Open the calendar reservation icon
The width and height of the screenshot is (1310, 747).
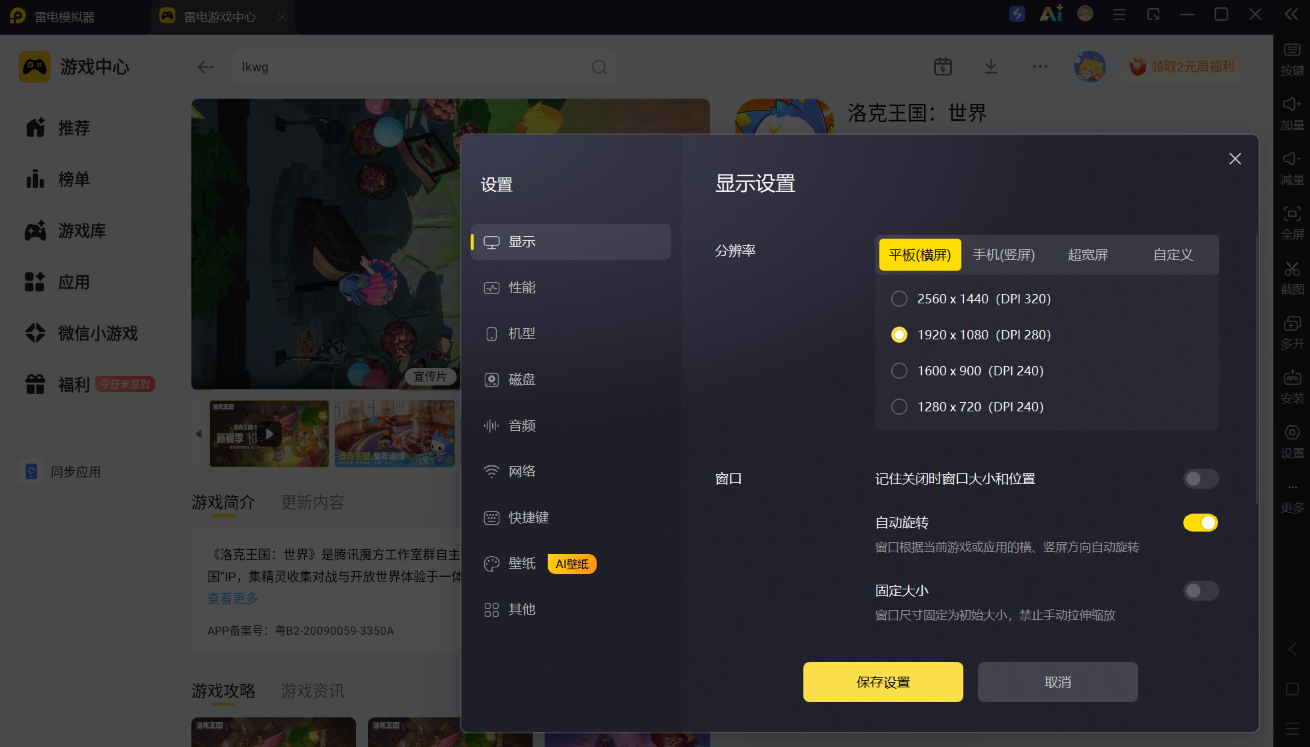(943, 67)
